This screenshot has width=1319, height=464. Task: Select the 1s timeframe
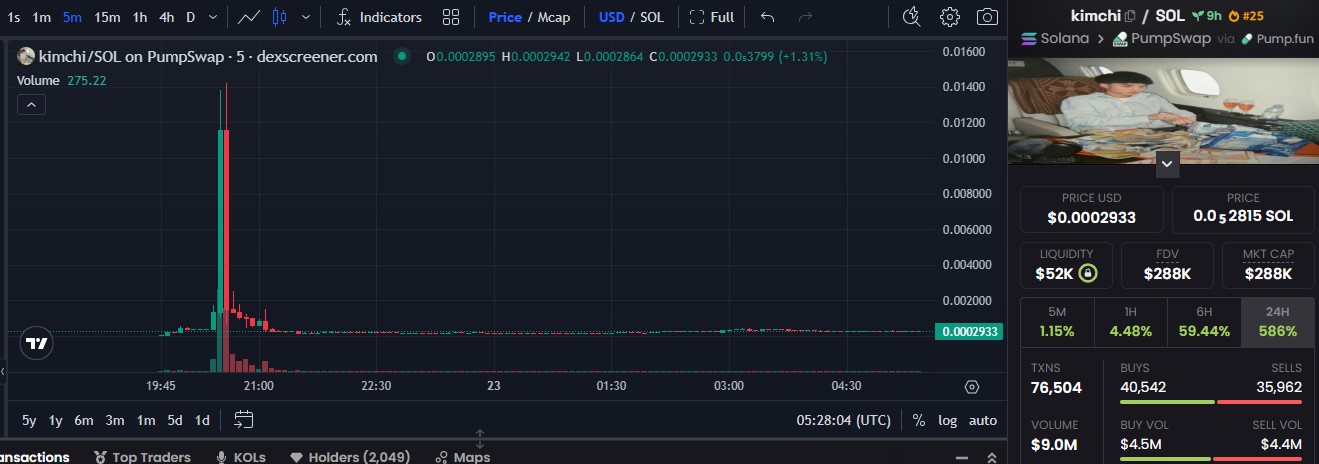[x=14, y=17]
